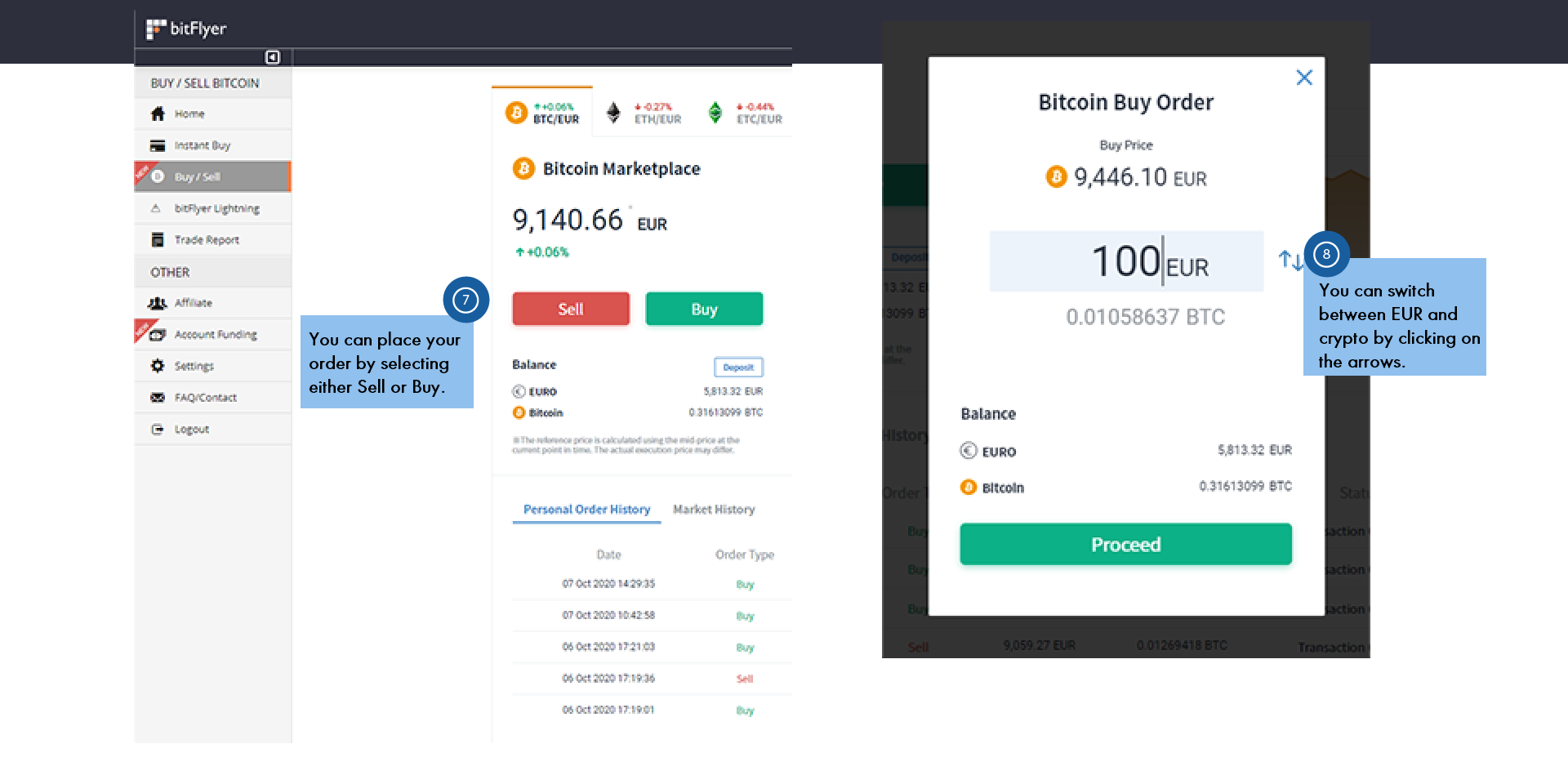Open the Personal Order History tab

586,509
